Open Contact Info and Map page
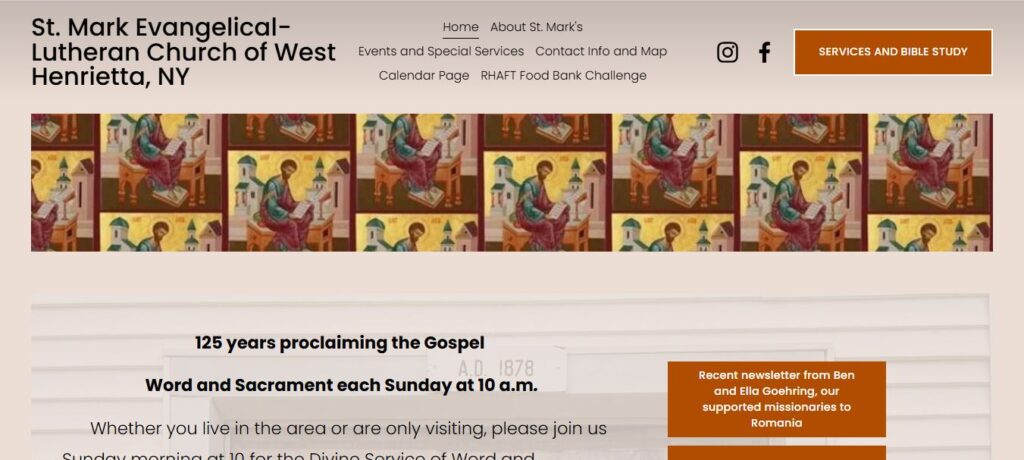The image size is (1024, 460). pyautogui.click(x=601, y=51)
